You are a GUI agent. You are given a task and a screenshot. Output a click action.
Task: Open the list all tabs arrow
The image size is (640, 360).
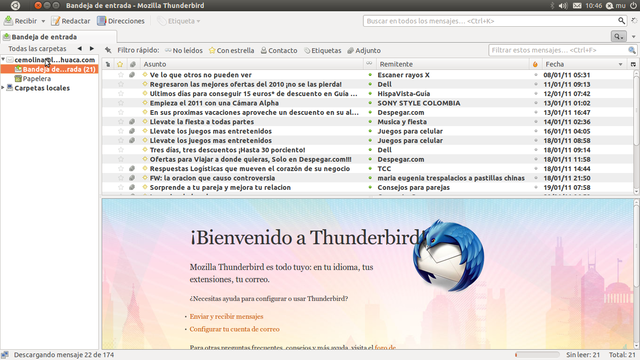click(633, 37)
